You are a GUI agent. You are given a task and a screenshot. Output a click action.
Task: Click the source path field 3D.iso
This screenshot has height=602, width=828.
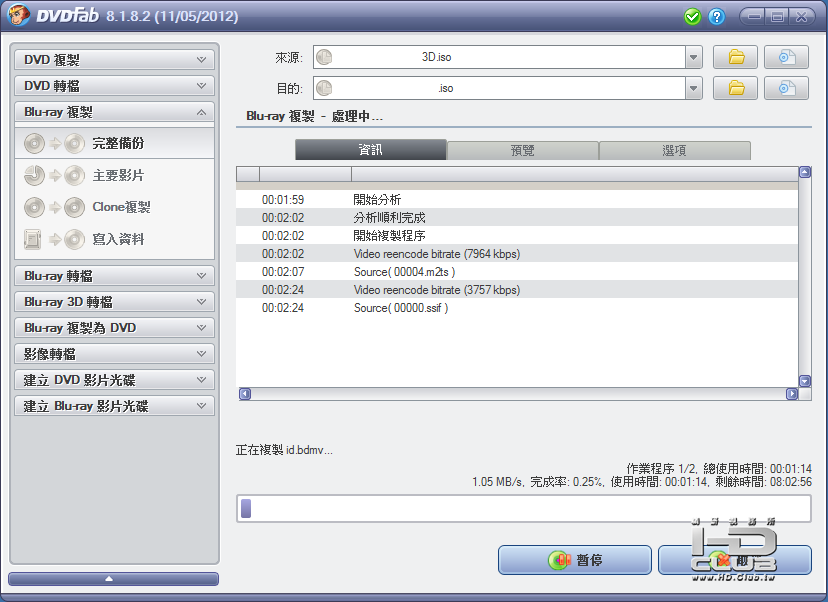499,57
